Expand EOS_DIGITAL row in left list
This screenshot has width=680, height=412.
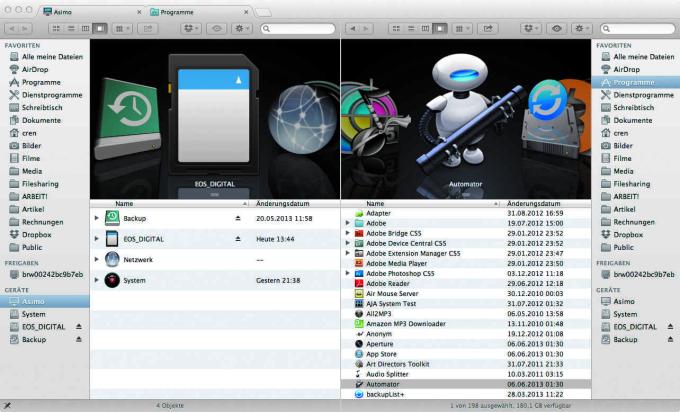coord(97,239)
